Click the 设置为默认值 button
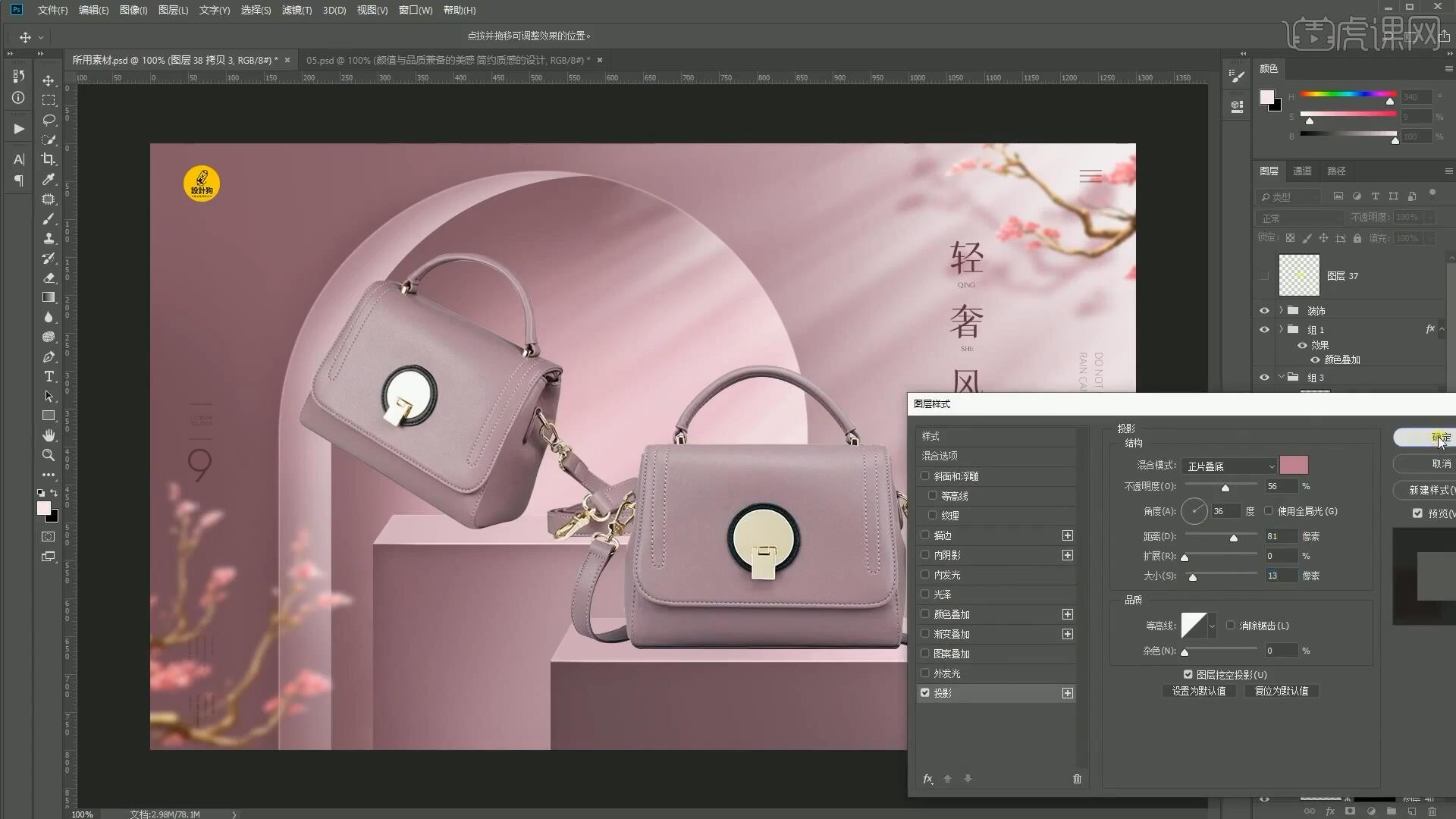This screenshot has width=1456, height=819. [x=1198, y=691]
